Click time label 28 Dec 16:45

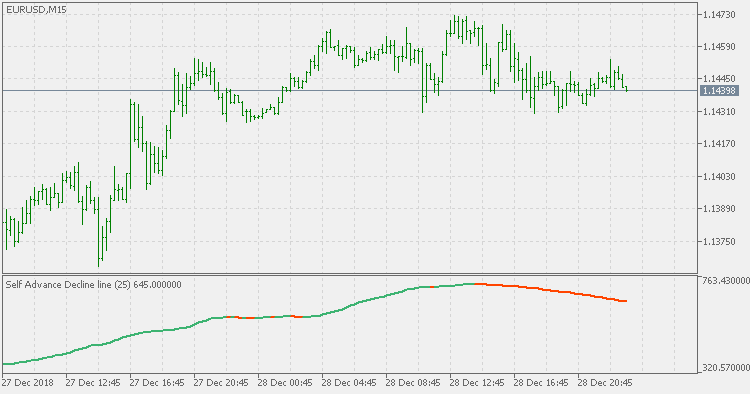[x=541, y=383]
